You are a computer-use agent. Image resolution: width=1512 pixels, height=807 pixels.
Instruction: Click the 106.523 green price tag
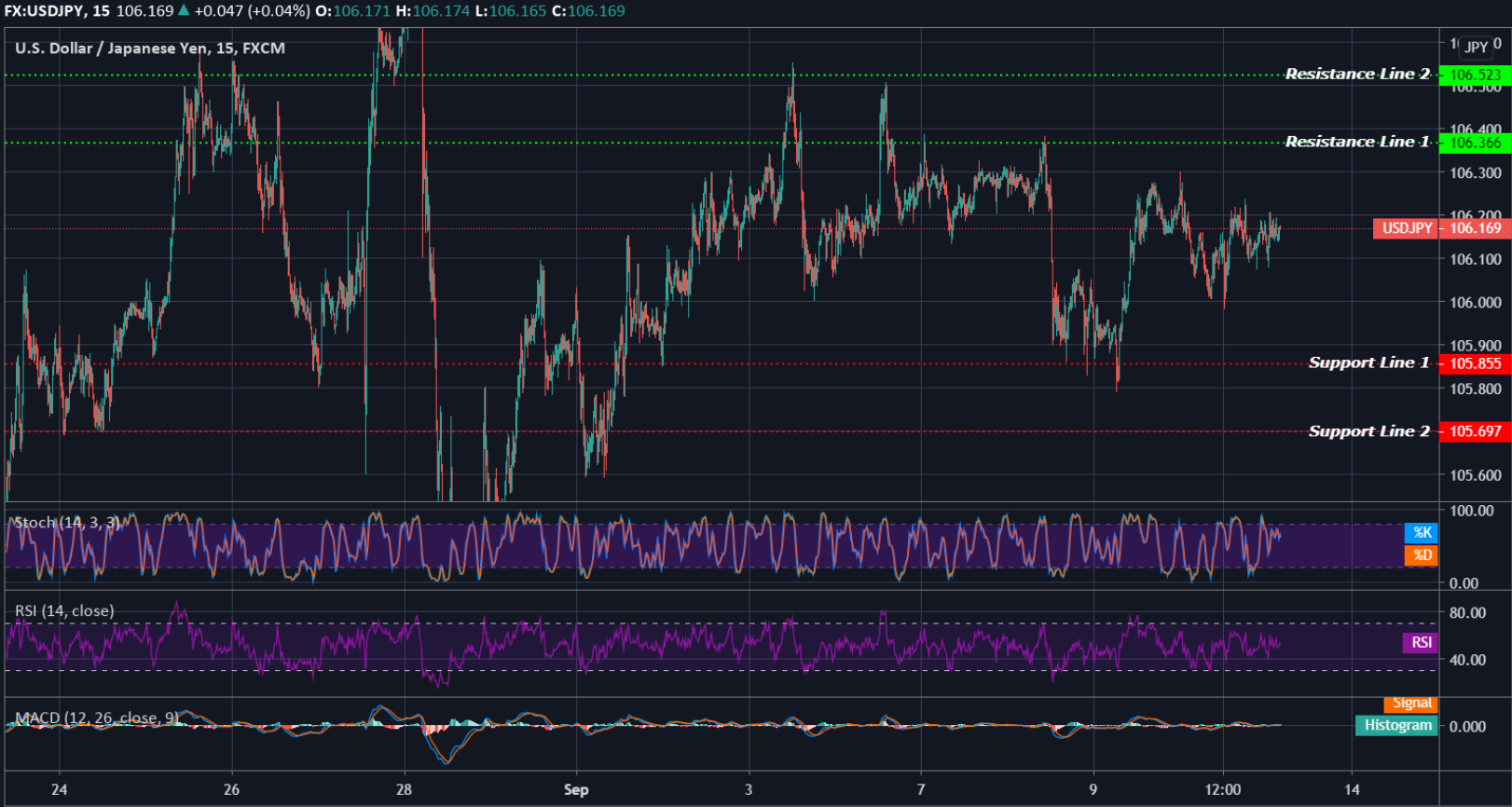tap(1475, 75)
